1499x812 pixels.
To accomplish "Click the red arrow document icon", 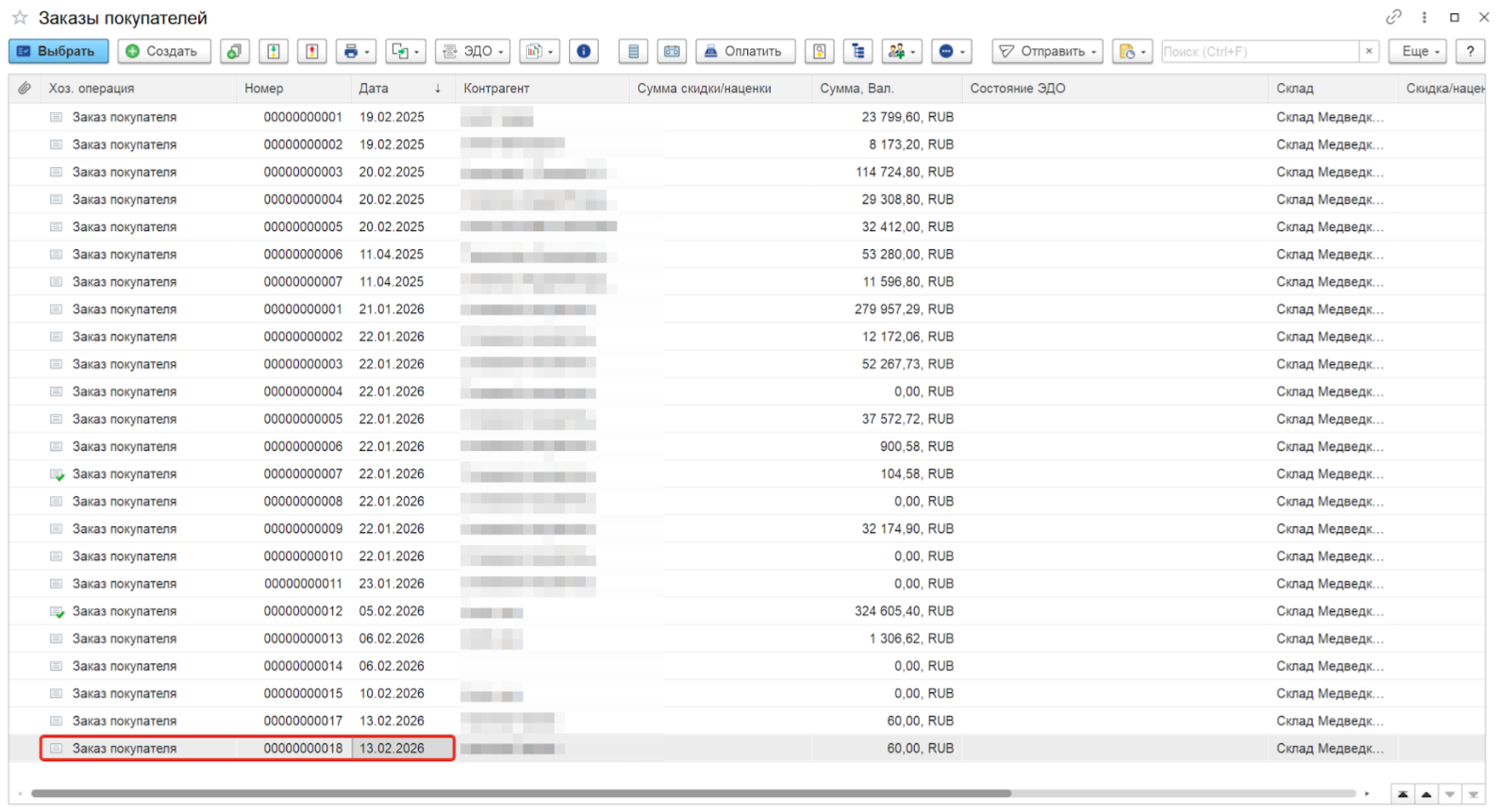I will pos(312,51).
